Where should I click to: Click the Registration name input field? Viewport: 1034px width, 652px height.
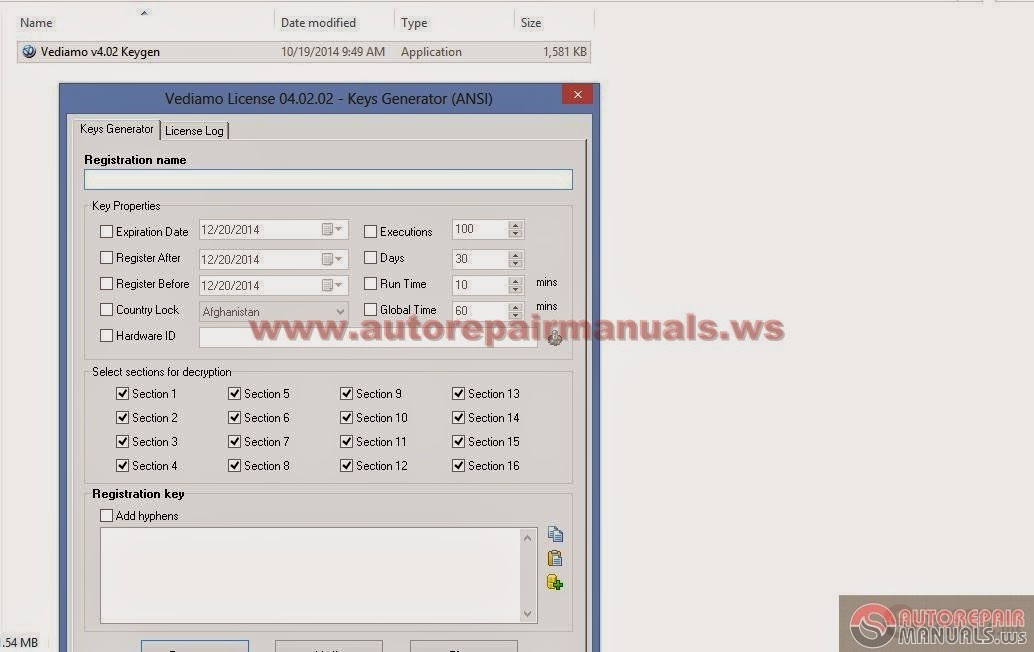[328, 179]
